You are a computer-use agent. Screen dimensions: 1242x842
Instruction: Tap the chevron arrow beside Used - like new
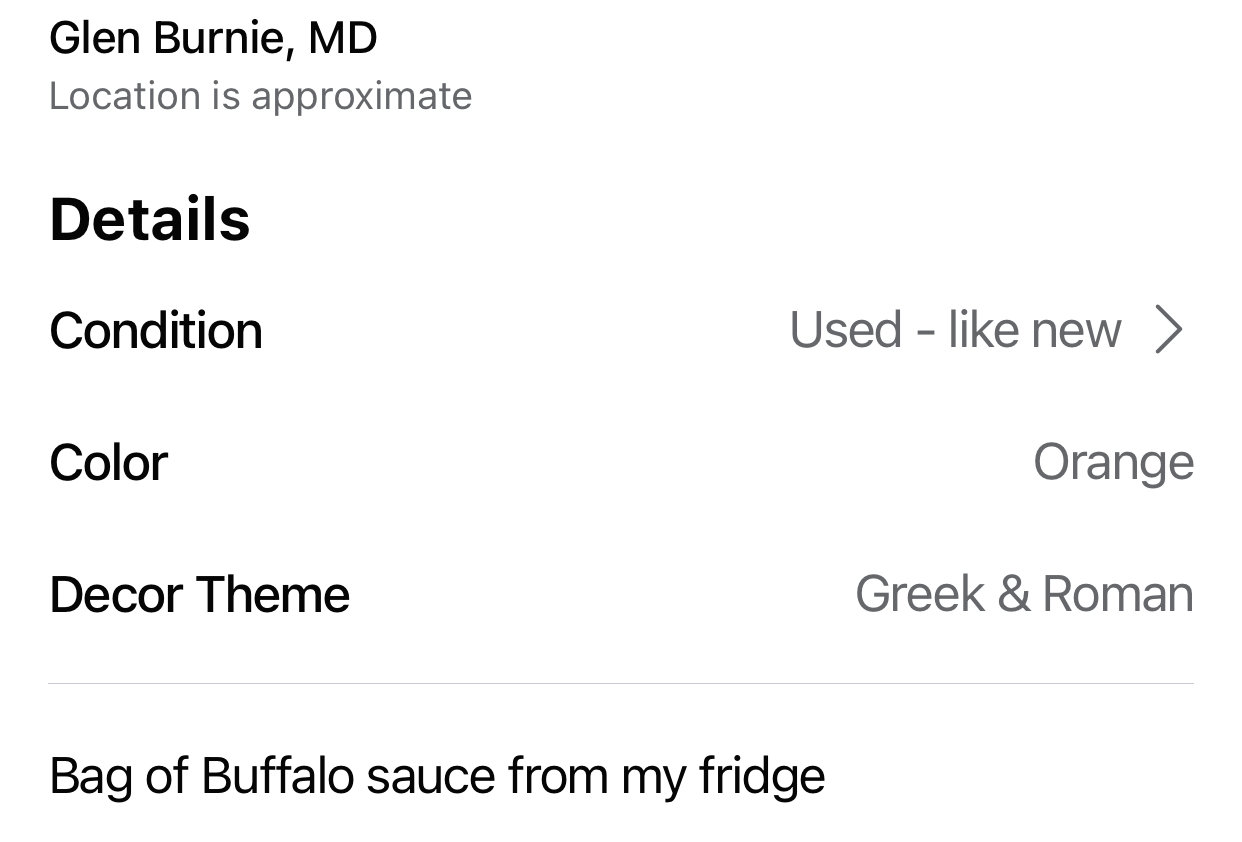point(1169,331)
